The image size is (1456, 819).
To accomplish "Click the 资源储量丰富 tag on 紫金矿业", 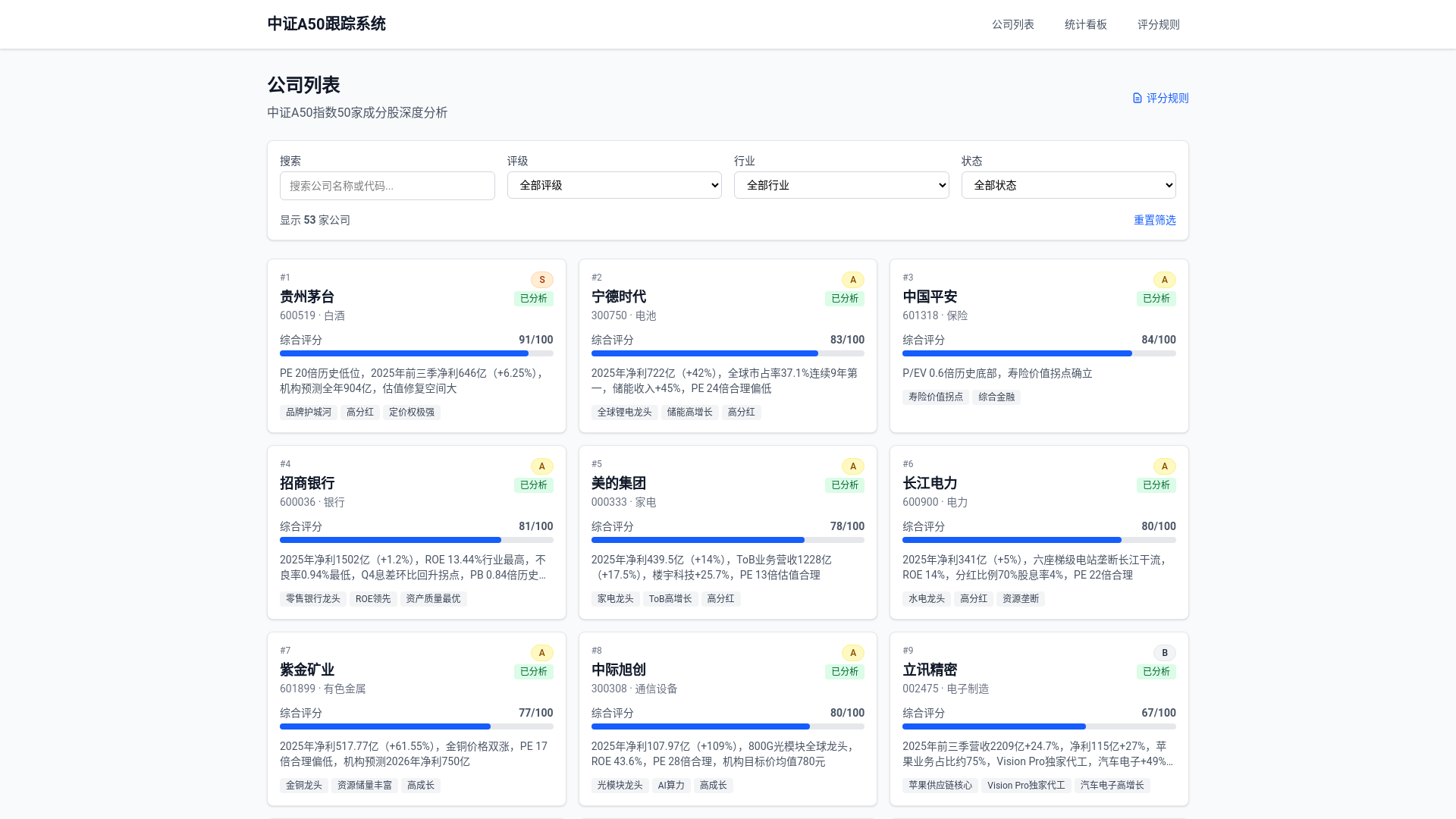I will [x=365, y=786].
